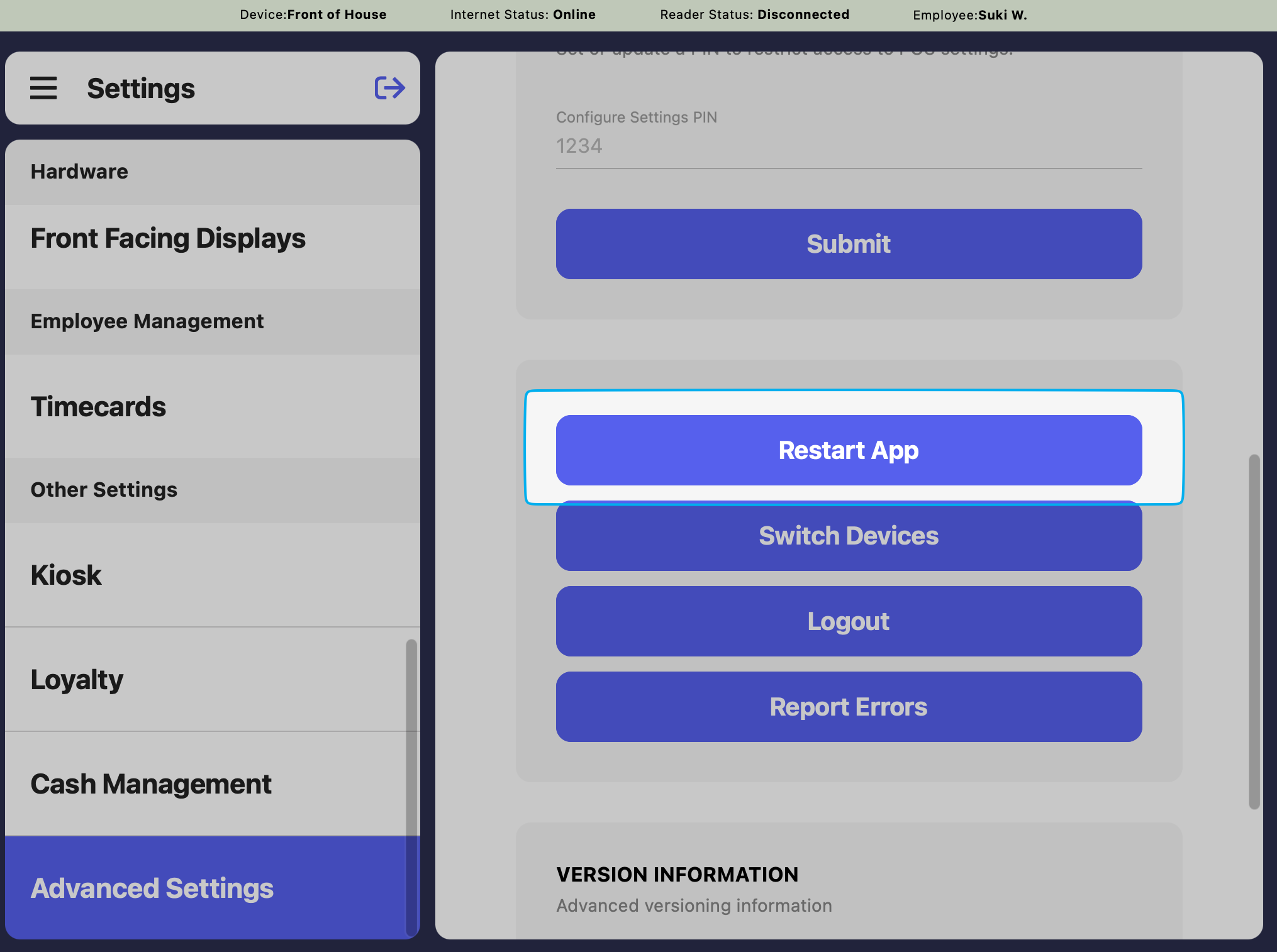This screenshot has width=1277, height=952.
Task: Click the exit arrow icon beside Settings
Action: point(389,88)
